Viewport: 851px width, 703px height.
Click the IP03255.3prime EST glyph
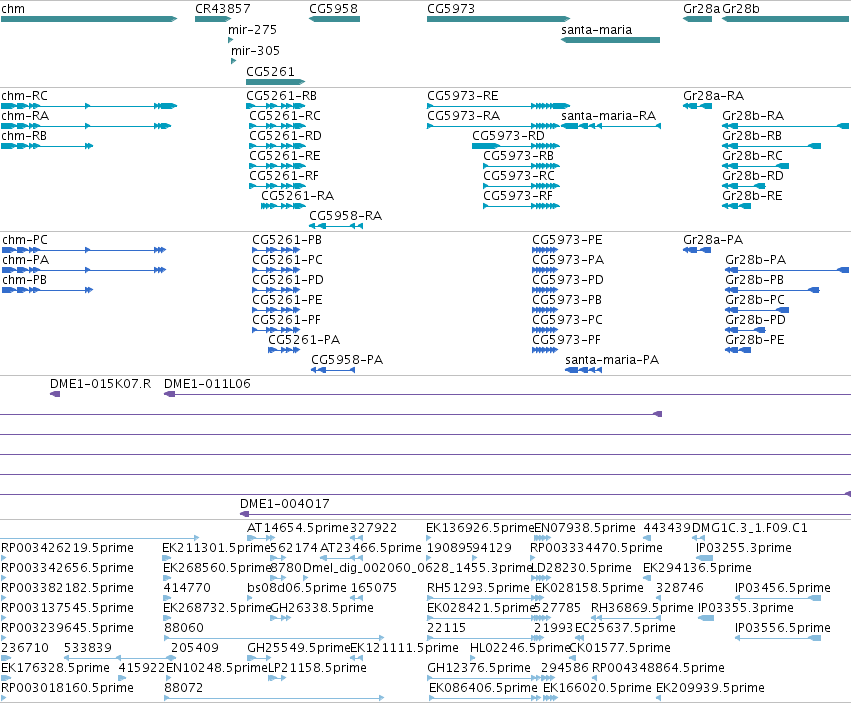(x=704, y=558)
